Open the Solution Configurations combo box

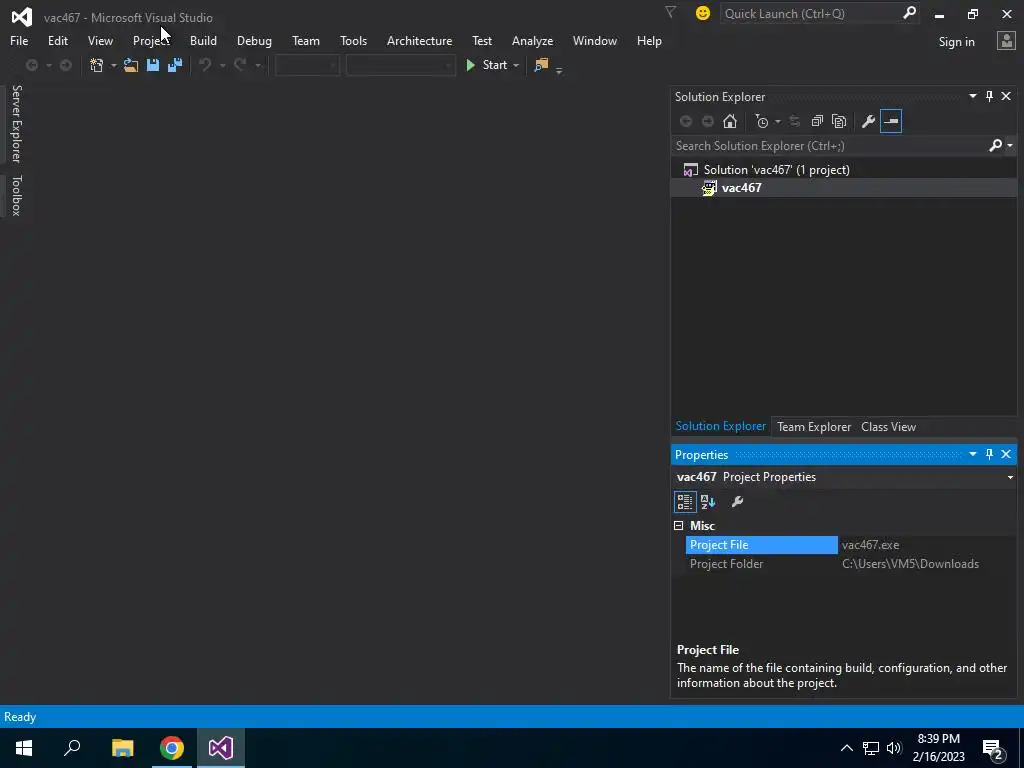coord(307,65)
